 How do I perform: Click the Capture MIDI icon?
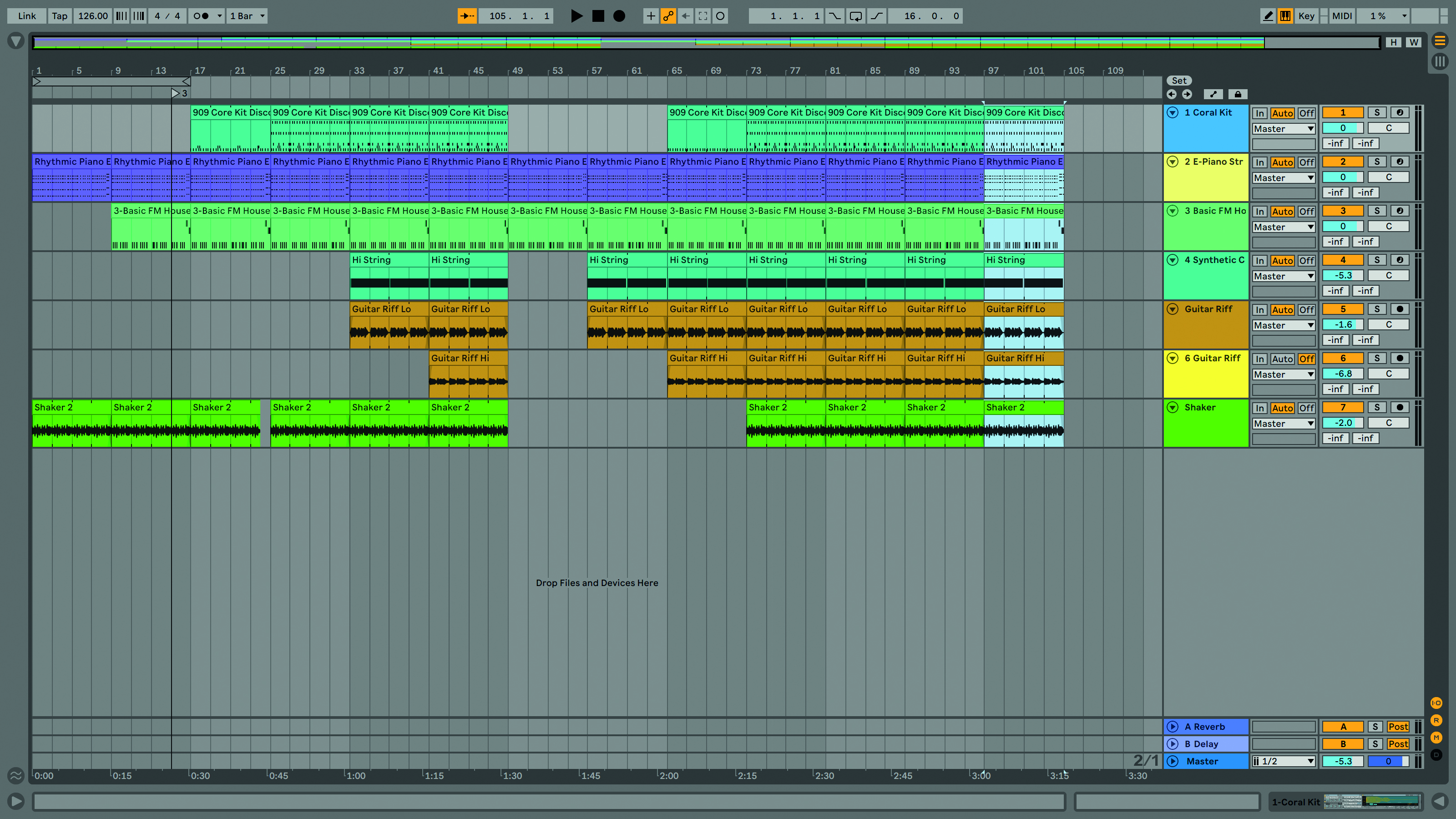click(703, 16)
